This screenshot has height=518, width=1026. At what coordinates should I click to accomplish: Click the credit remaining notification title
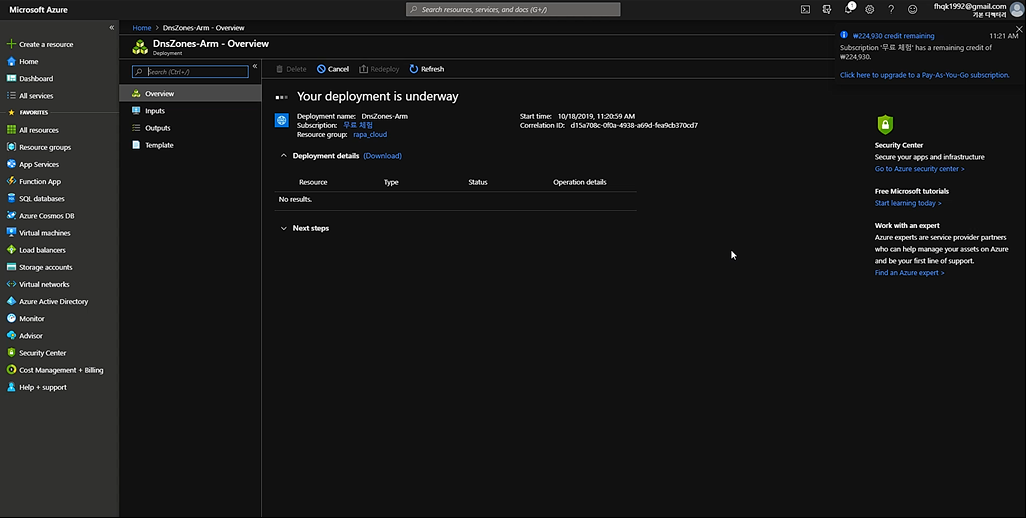tap(894, 36)
